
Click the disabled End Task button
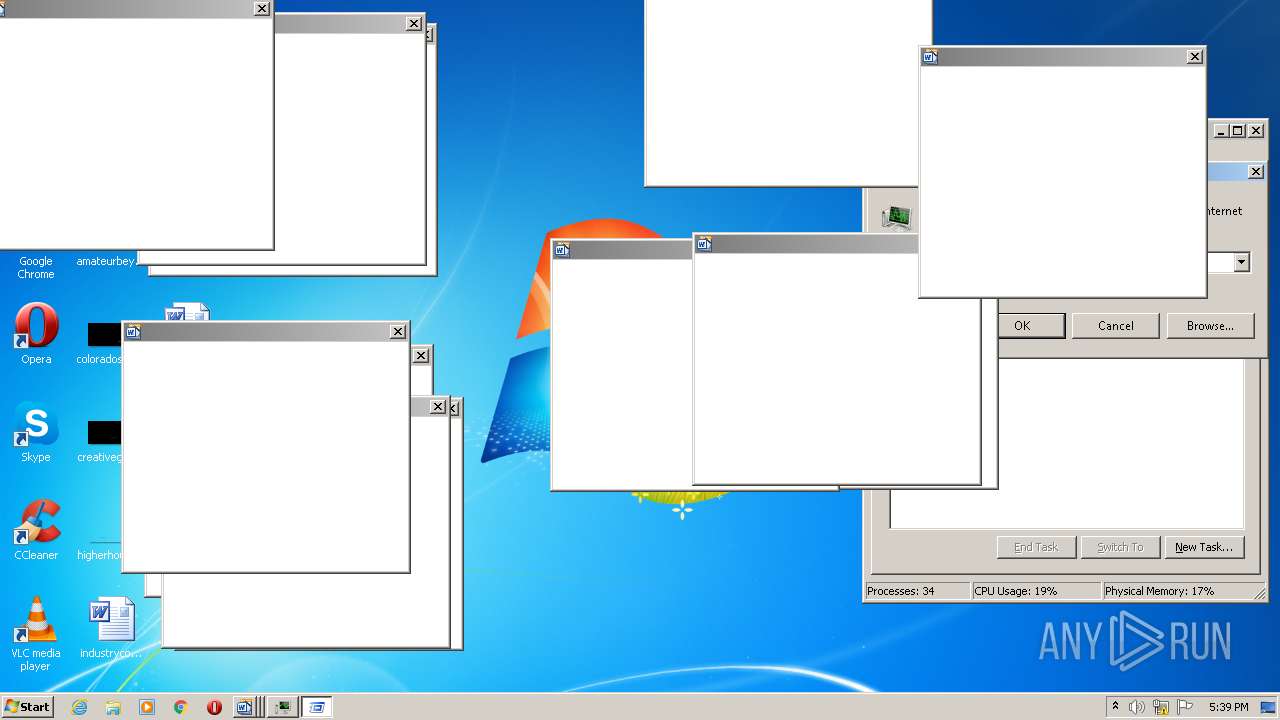pos(1036,547)
